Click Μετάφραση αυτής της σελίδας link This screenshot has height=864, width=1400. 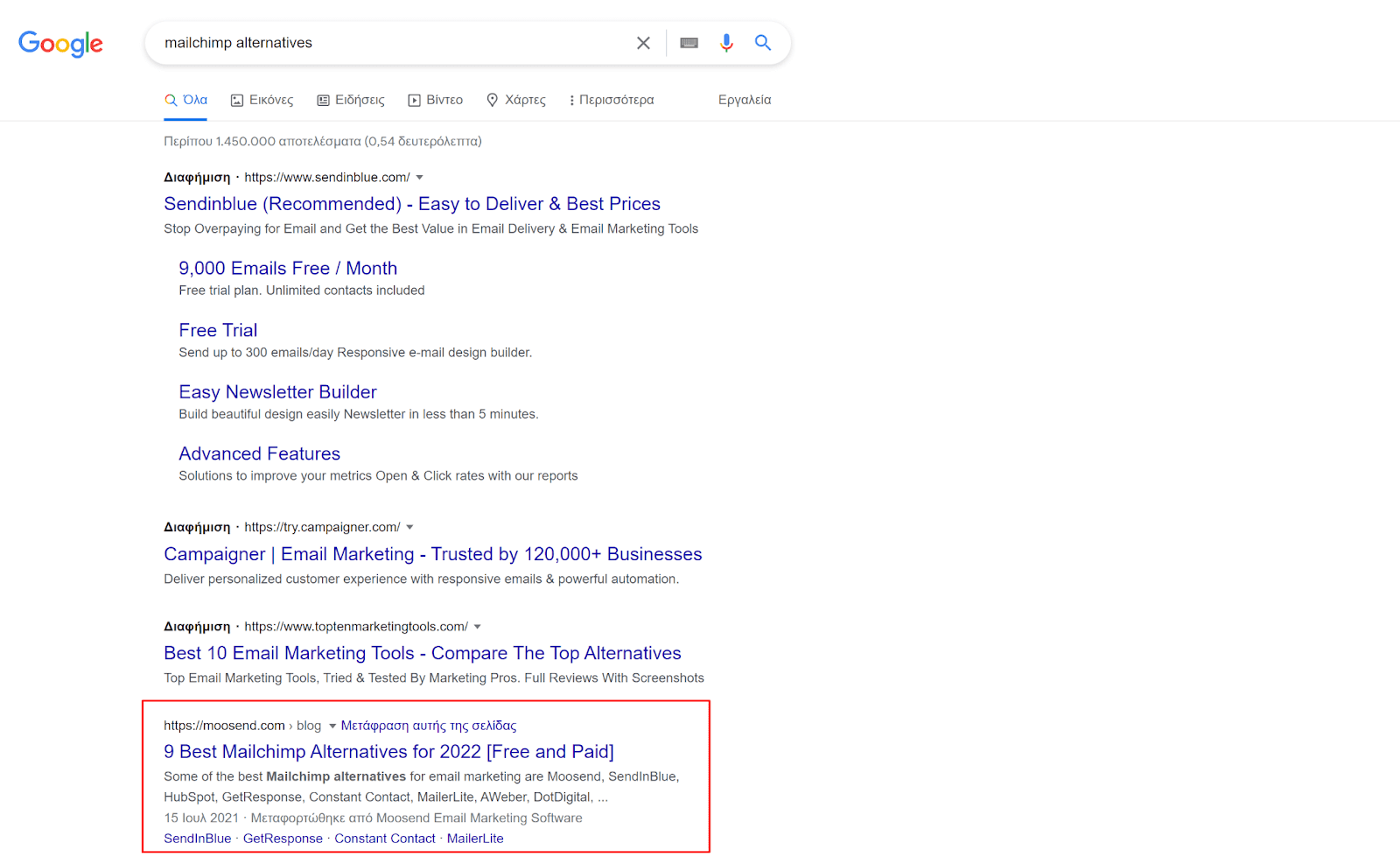(x=429, y=726)
